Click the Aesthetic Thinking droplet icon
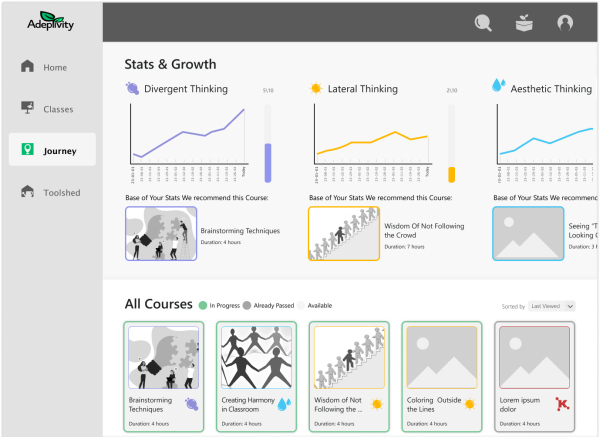 [500, 89]
